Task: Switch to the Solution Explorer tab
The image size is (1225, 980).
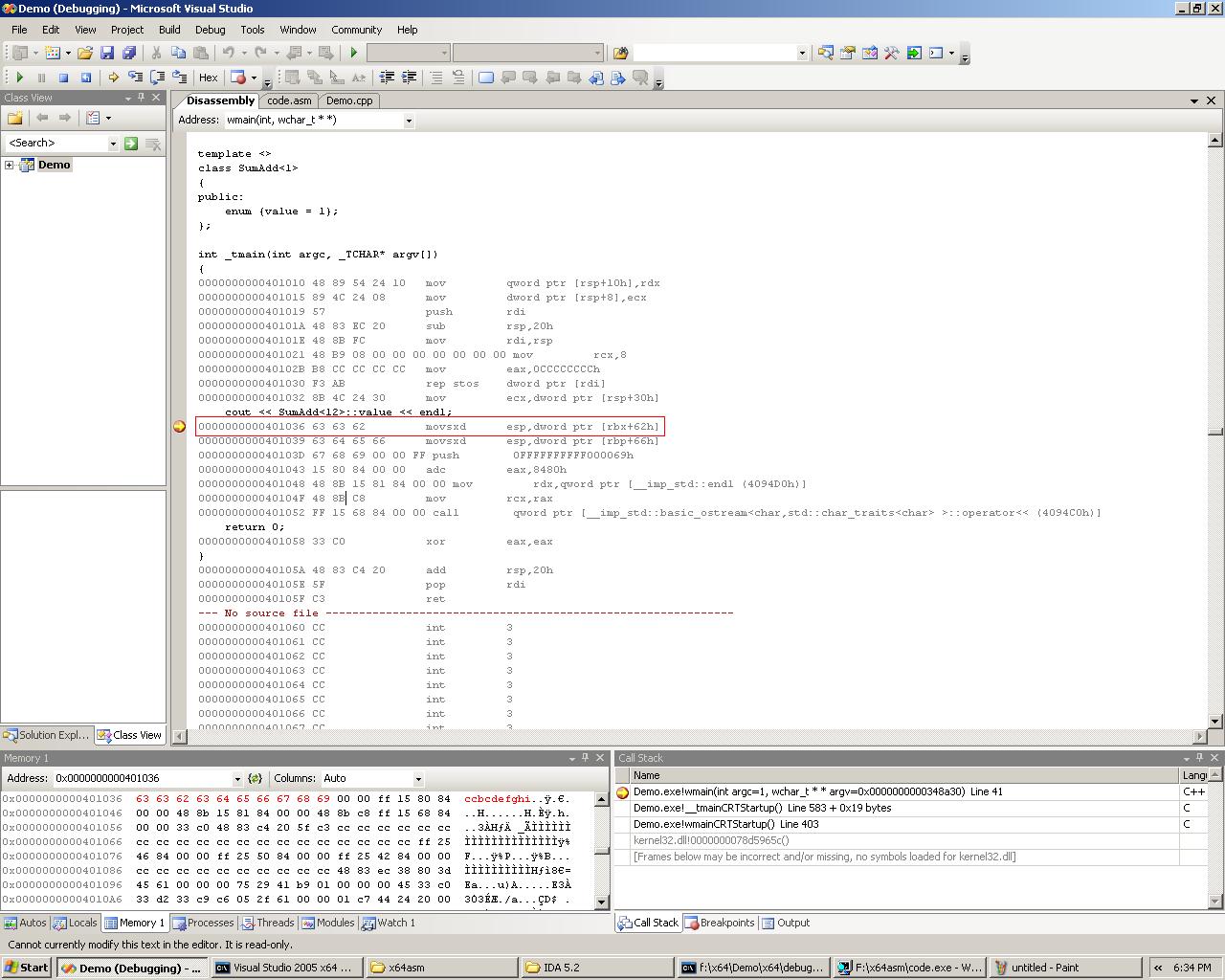Action: click(x=47, y=735)
